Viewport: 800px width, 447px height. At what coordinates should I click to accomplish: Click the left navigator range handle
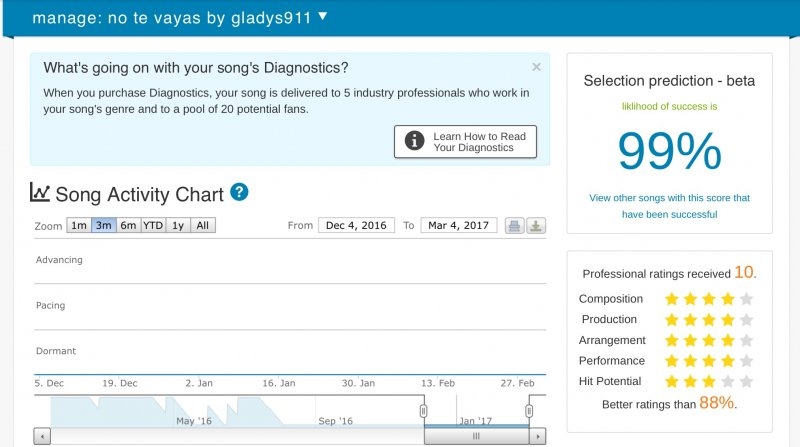[423, 410]
